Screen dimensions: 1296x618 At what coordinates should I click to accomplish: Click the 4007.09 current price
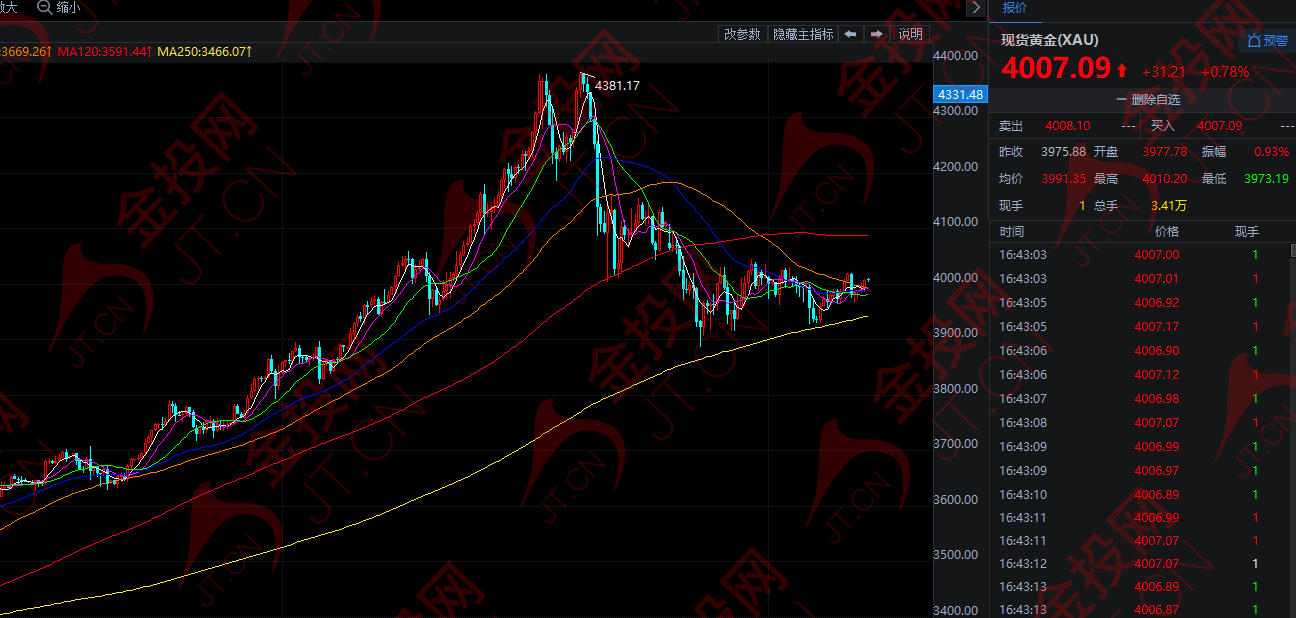point(1056,68)
